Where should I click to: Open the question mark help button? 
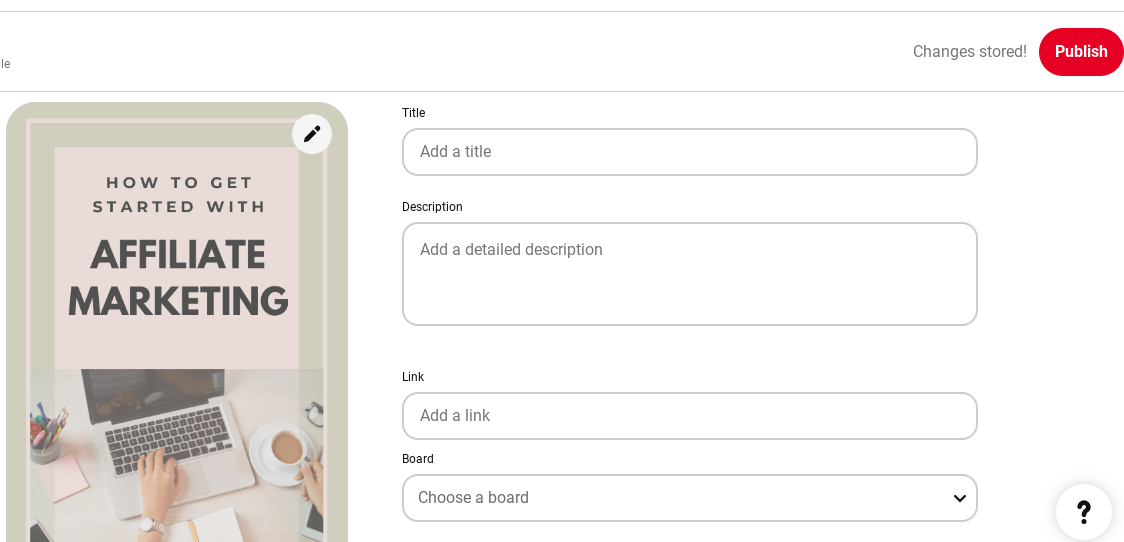click(x=1083, y=512)
